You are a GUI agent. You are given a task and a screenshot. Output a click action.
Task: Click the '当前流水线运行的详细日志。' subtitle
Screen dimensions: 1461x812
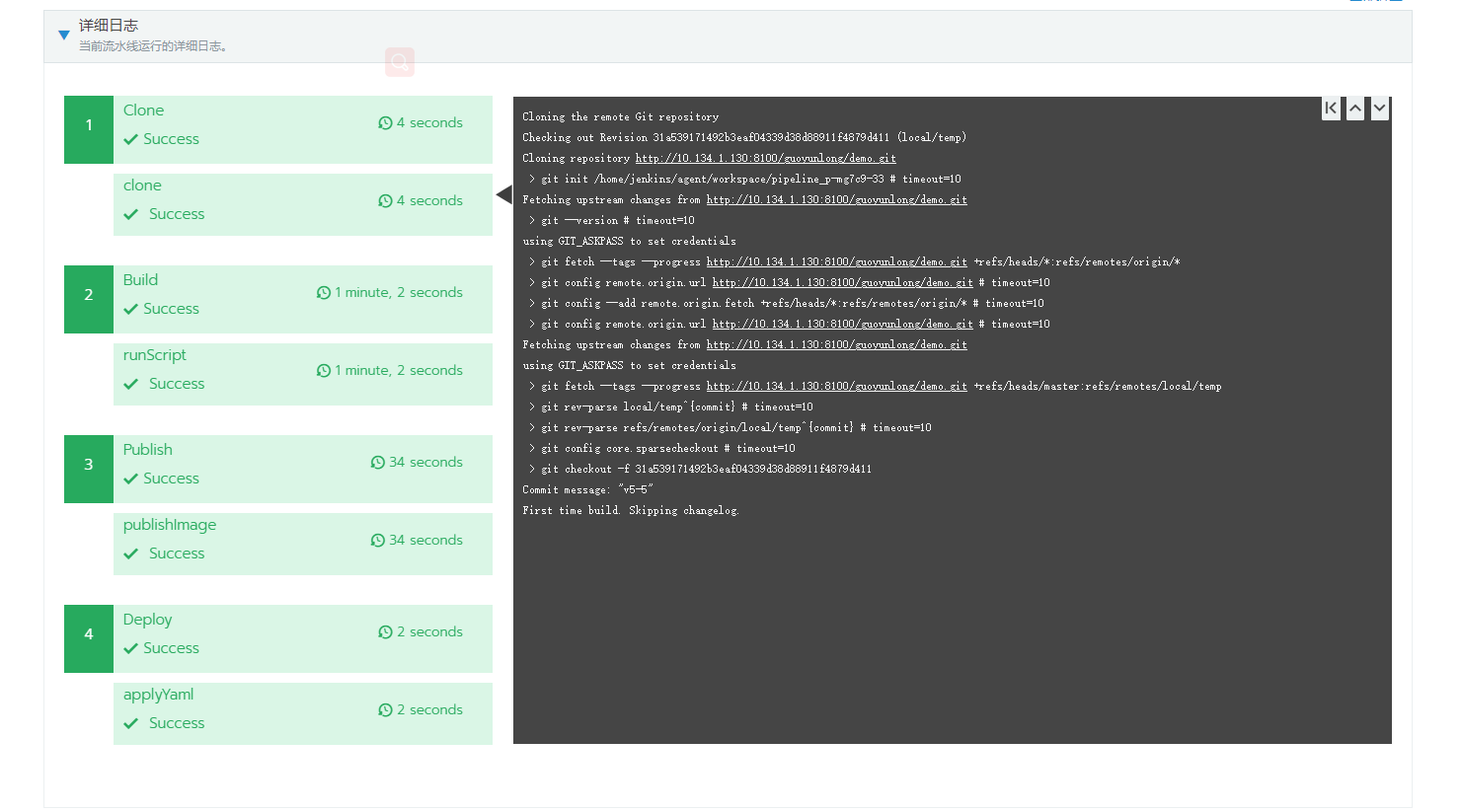[x=153, y=46]
